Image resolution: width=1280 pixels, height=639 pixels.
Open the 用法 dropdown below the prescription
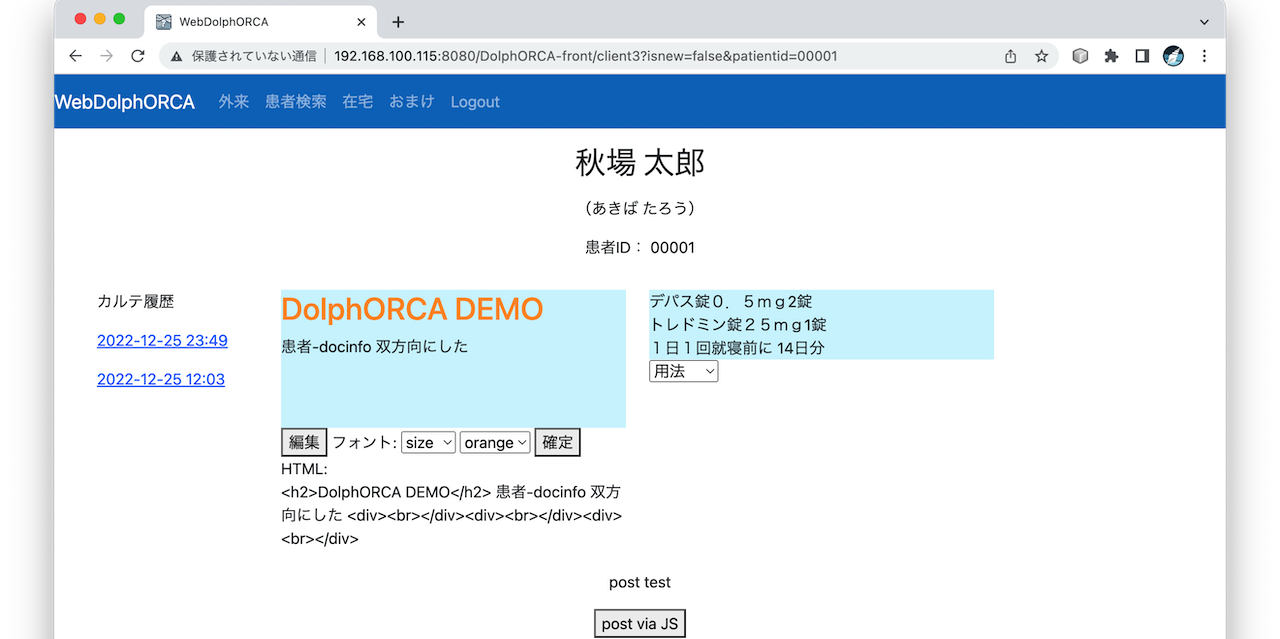[x=683, y=370]
